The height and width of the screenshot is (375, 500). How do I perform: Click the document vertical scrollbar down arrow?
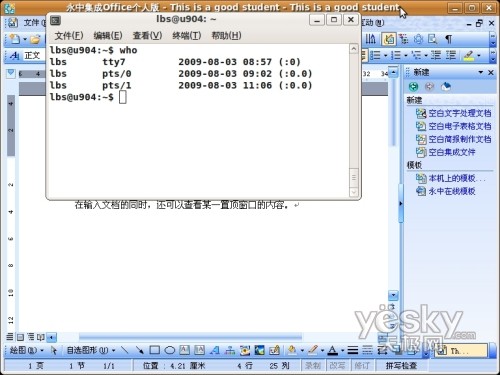[x=393, y=295]
